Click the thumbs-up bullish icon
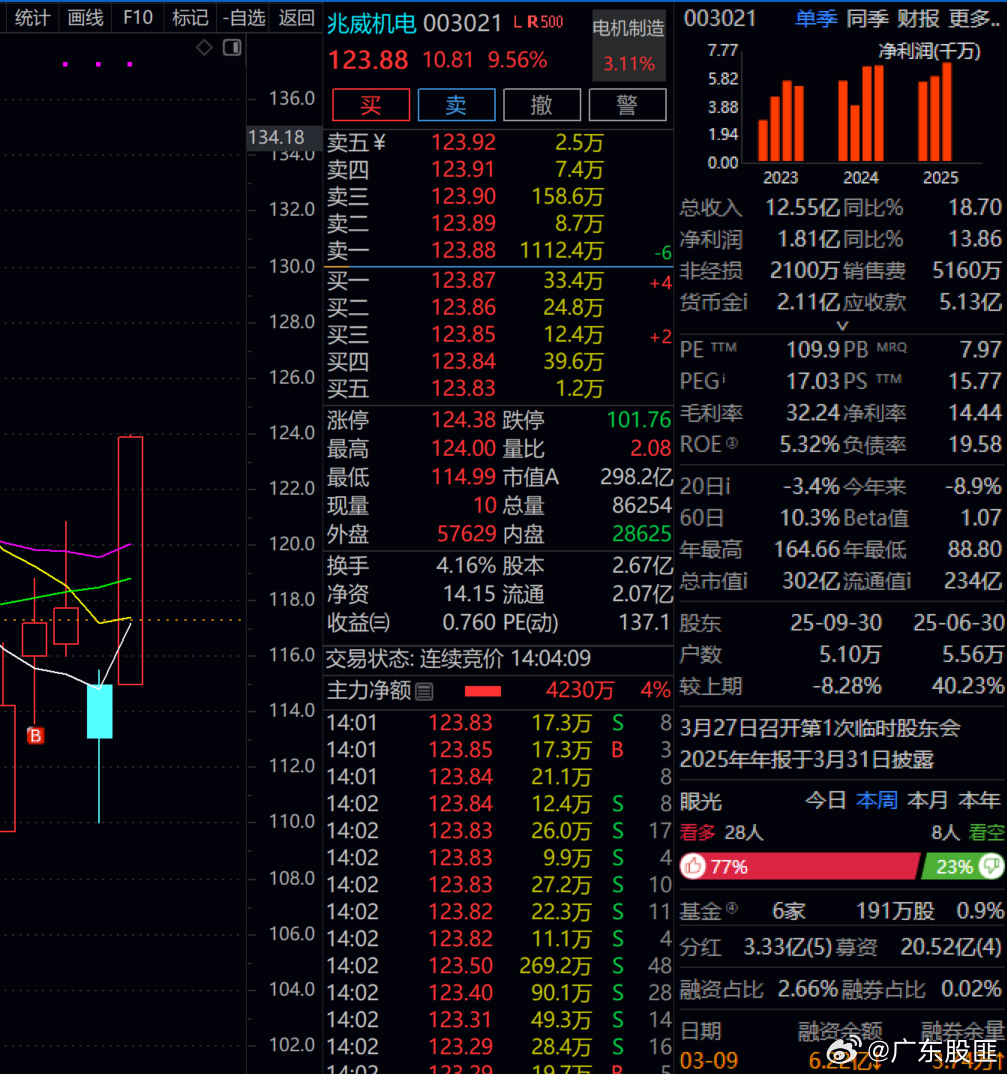This screenshot has width=1007, height=1074. tap(693, 866)
